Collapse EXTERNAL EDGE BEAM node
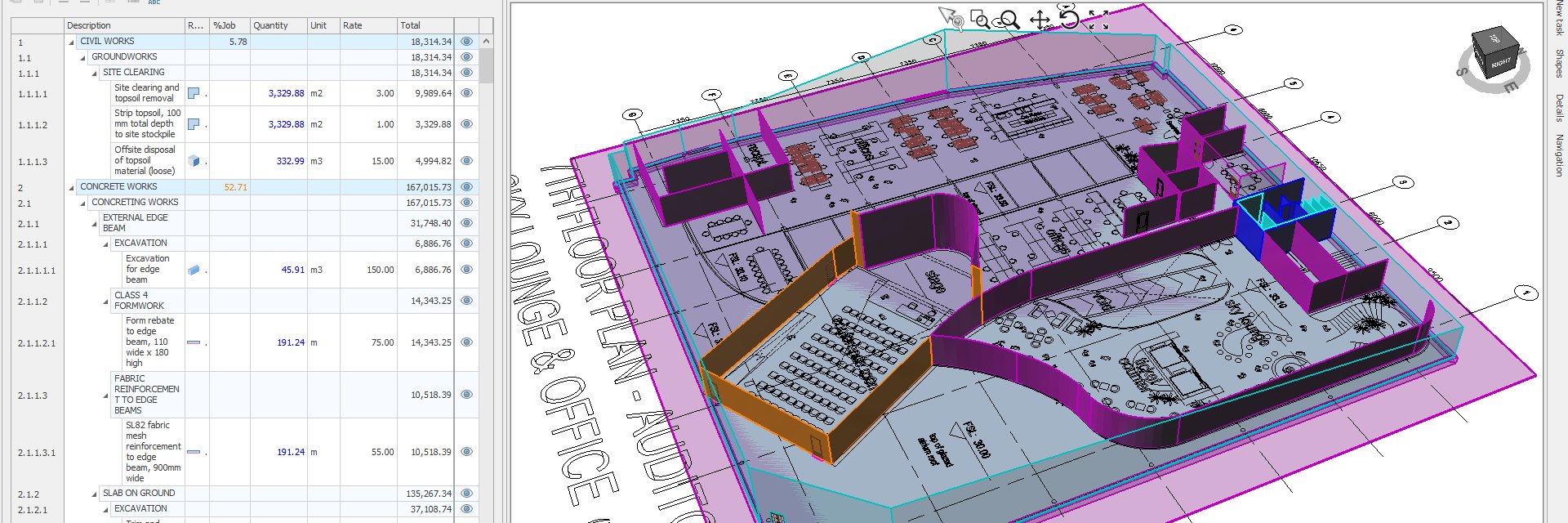Viewport: 1568px width, 523px height. (x=94, y=223)
